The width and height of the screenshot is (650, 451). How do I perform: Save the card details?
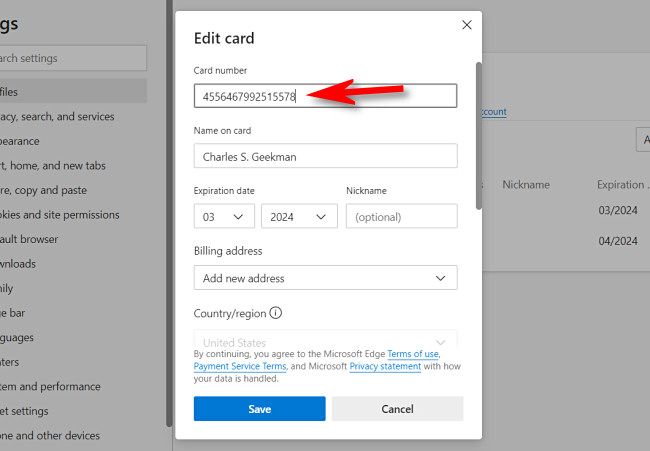pos(260,409)
